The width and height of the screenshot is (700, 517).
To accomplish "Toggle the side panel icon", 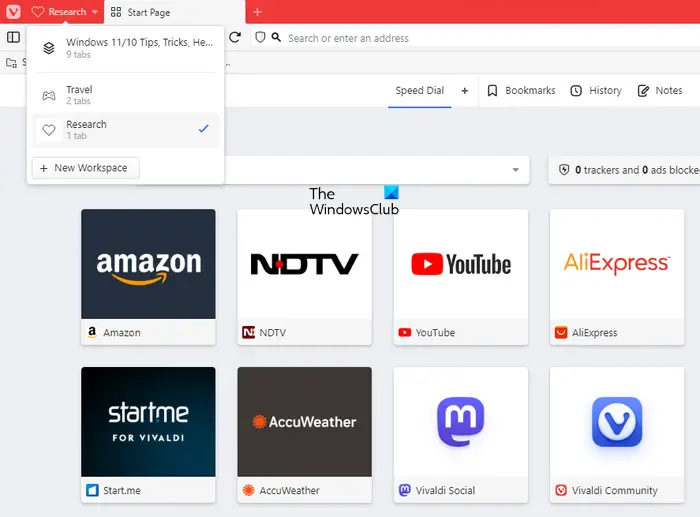I will click(13, 37).
